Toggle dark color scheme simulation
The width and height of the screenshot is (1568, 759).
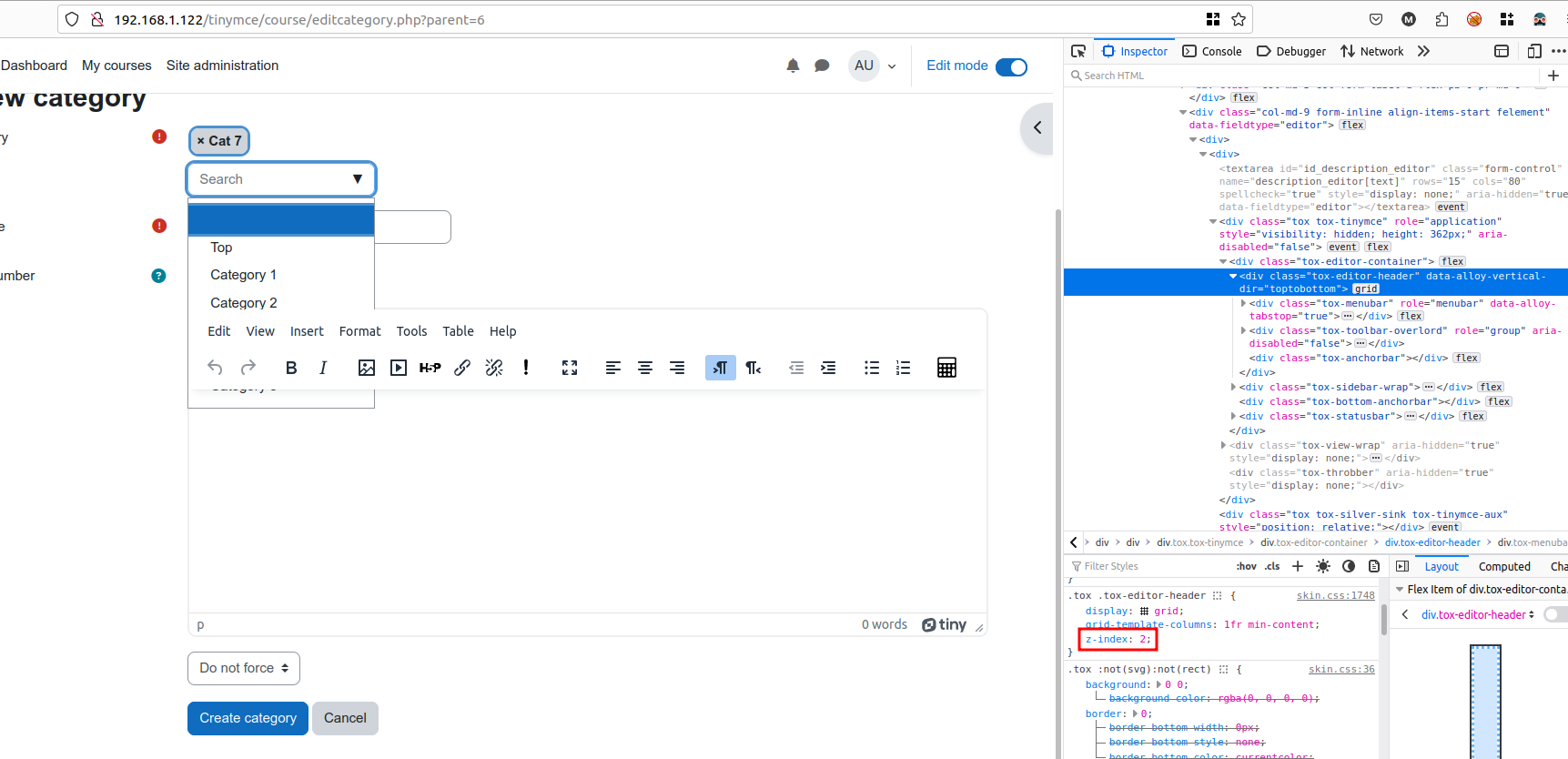pos(1349,566)
